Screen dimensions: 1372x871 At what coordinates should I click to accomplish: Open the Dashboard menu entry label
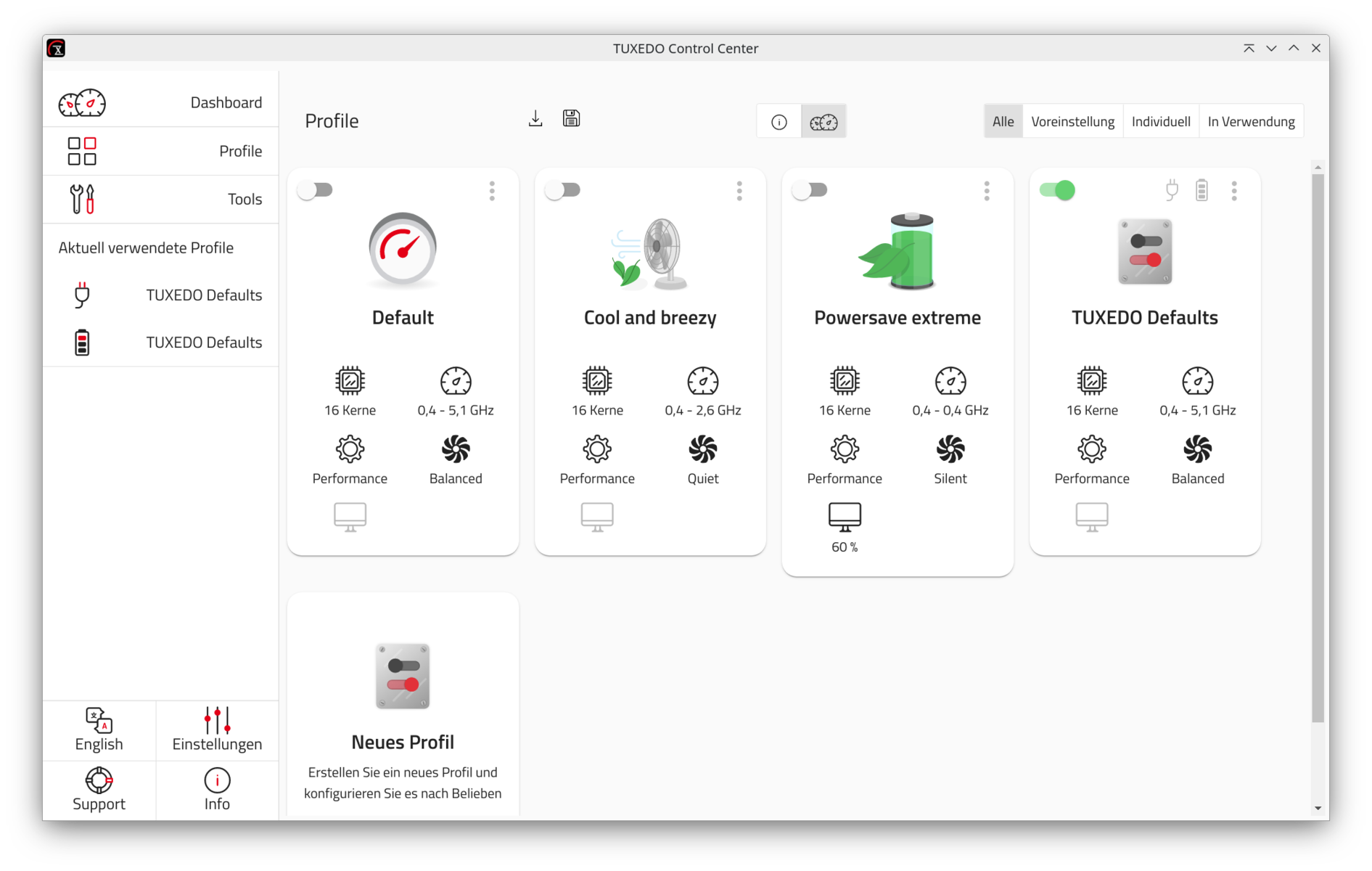pos(226,103)
